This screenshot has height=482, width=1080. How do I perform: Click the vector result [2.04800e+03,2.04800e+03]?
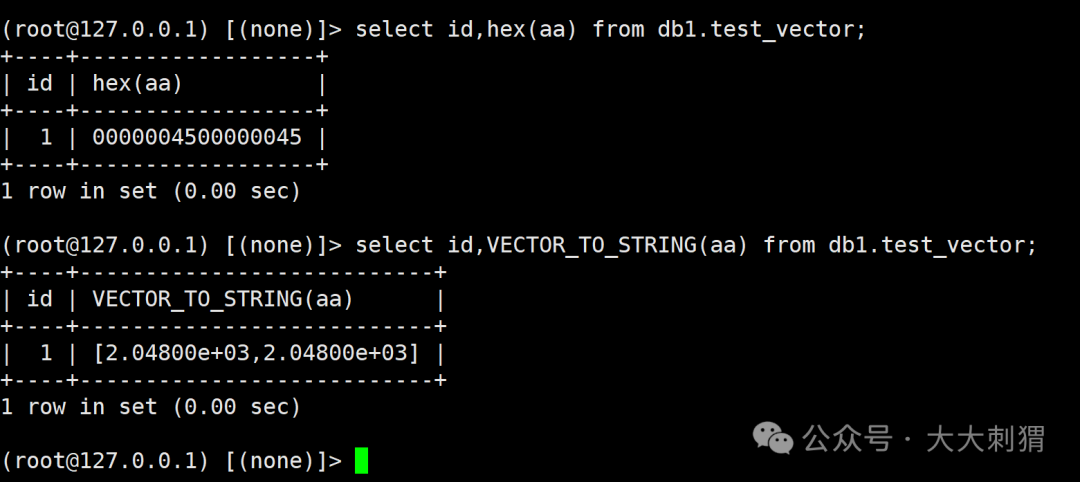[x=256, y=353]
